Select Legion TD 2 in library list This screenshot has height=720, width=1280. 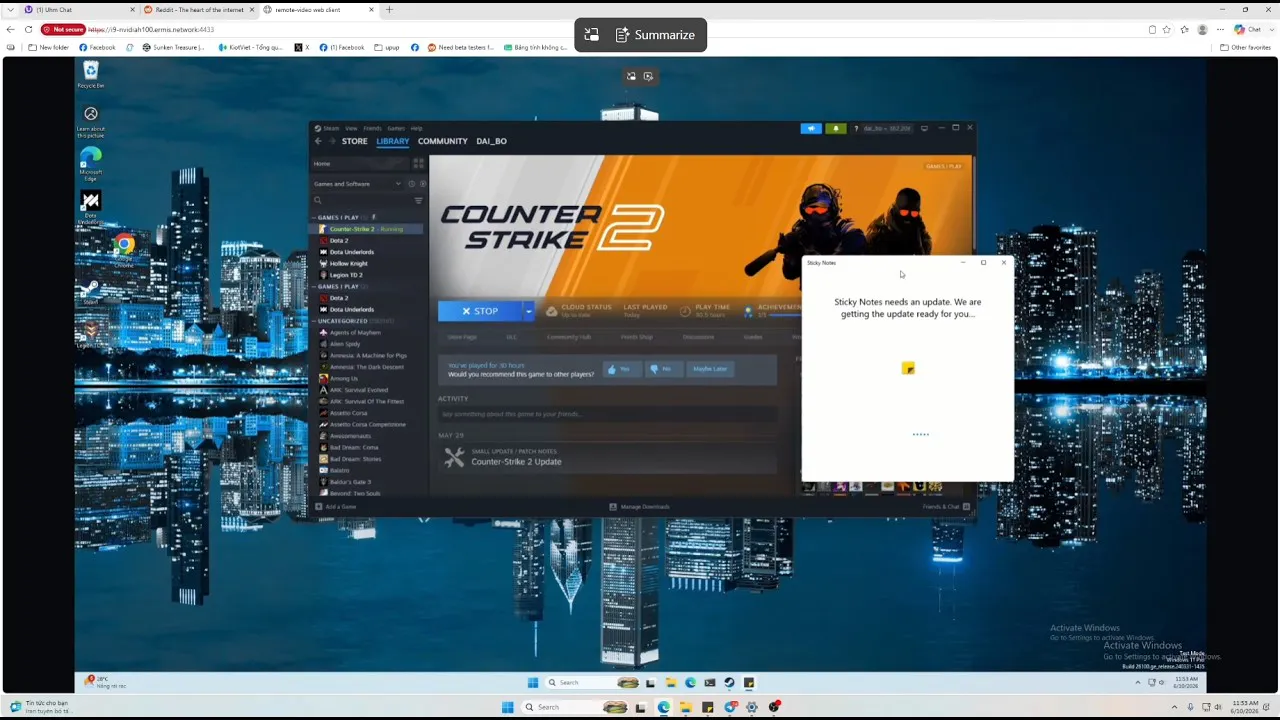(x=346, y=275)
